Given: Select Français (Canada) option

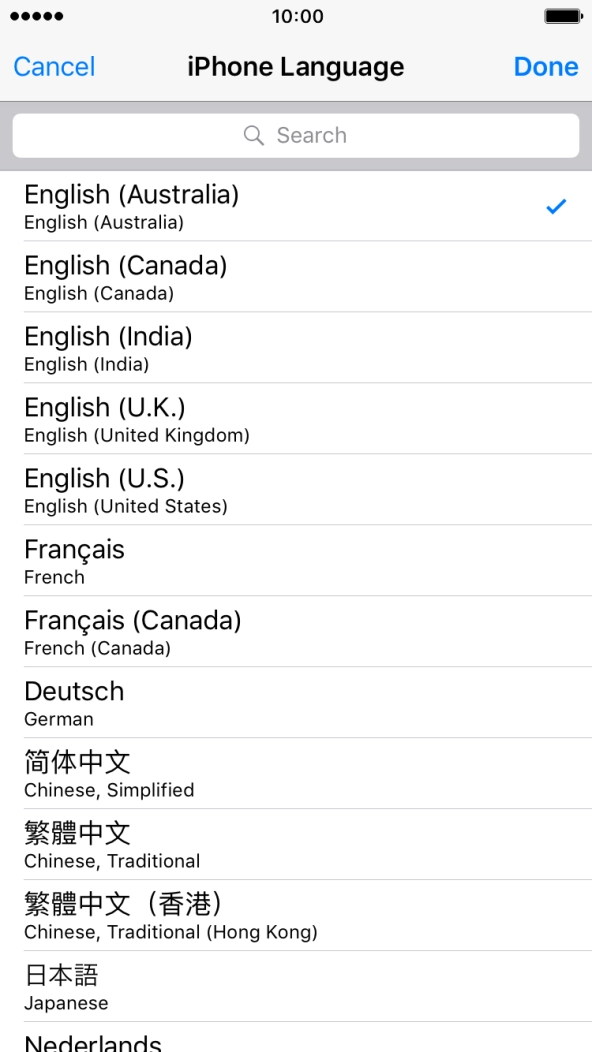Looking at the screenshot, I should [296, 631].
